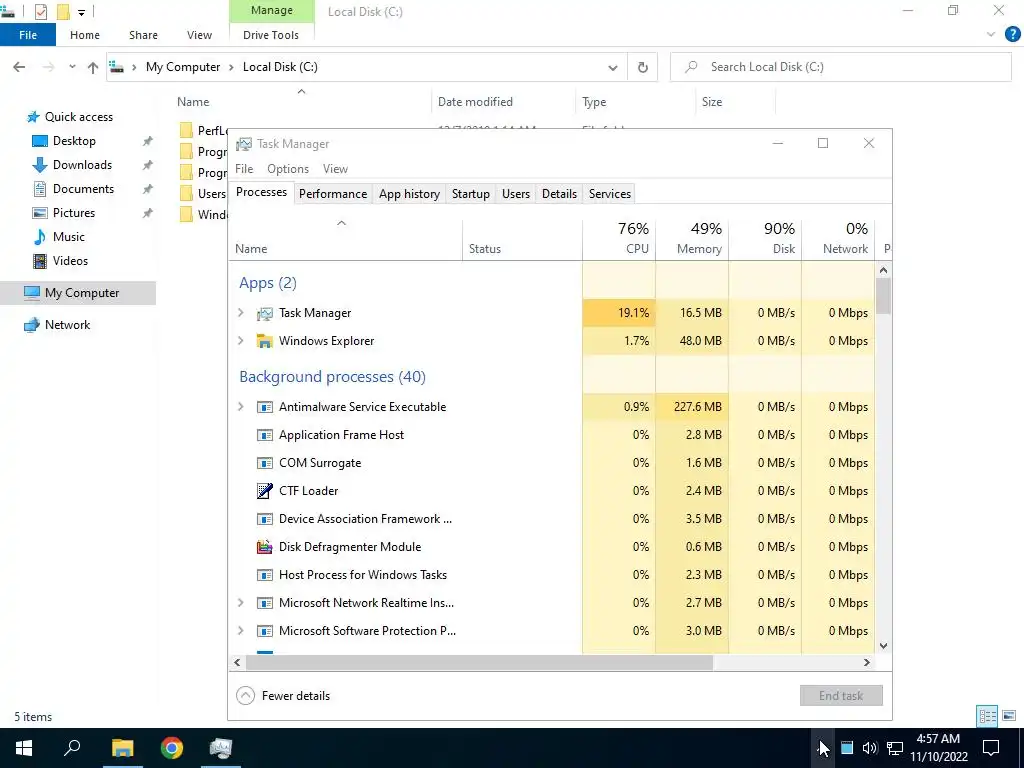
Task: Open Task Manager View menu
Action: point(335,169)
